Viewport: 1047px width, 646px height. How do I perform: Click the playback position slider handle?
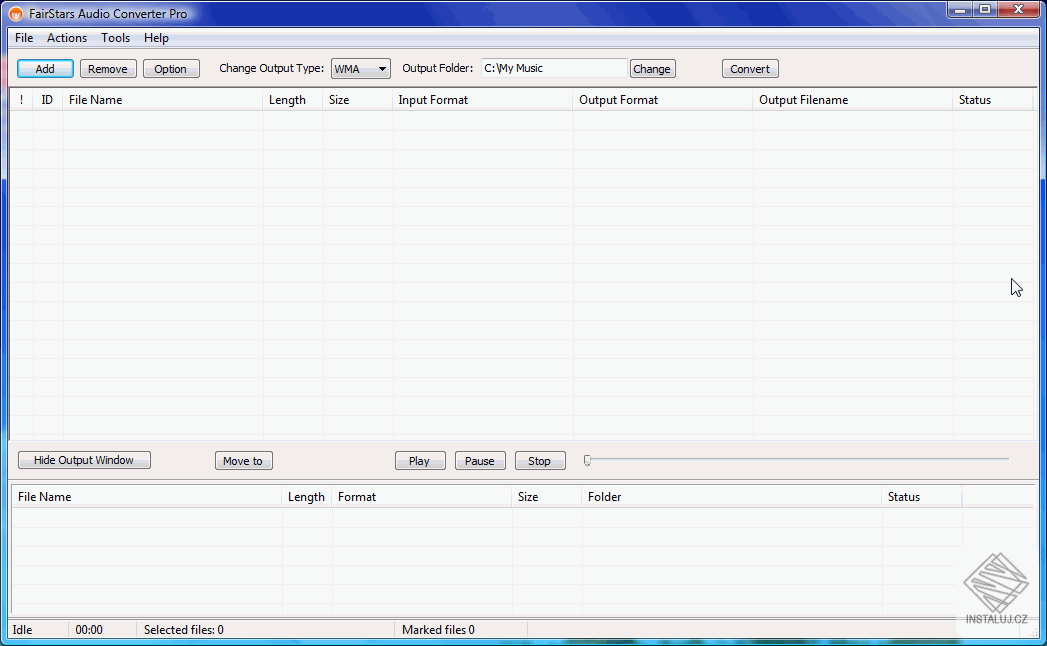[x=588, y=460]
